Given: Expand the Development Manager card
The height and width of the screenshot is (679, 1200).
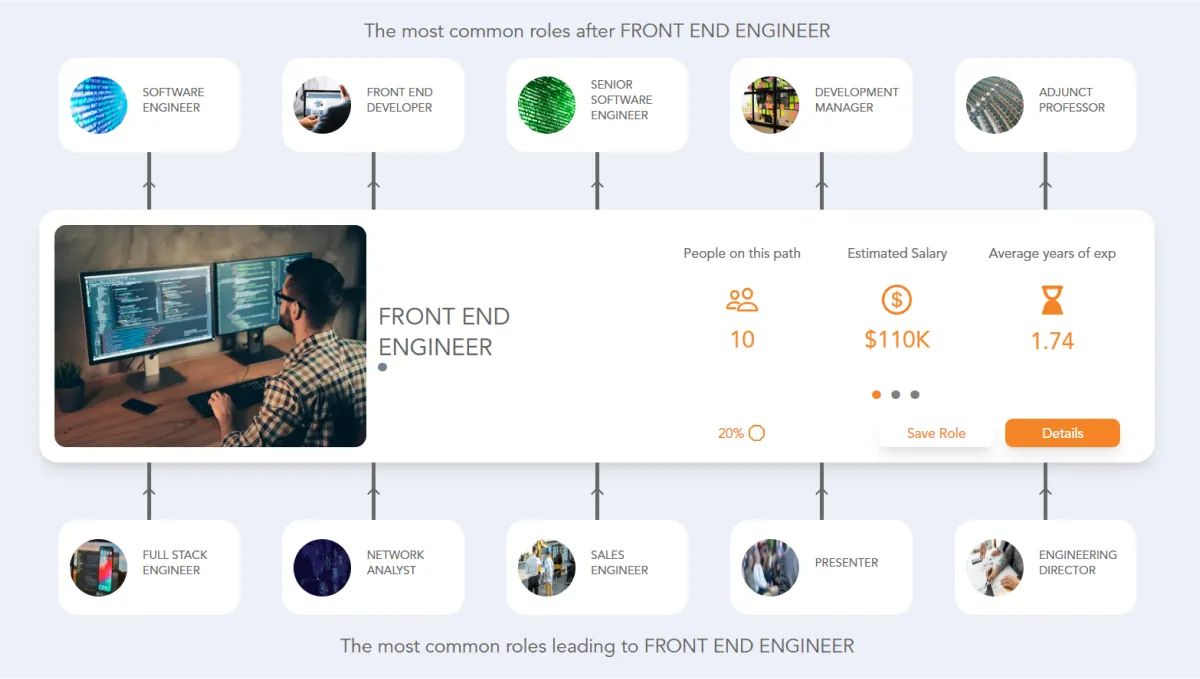Looking at the screenshot, I should (x=820, y=104).
